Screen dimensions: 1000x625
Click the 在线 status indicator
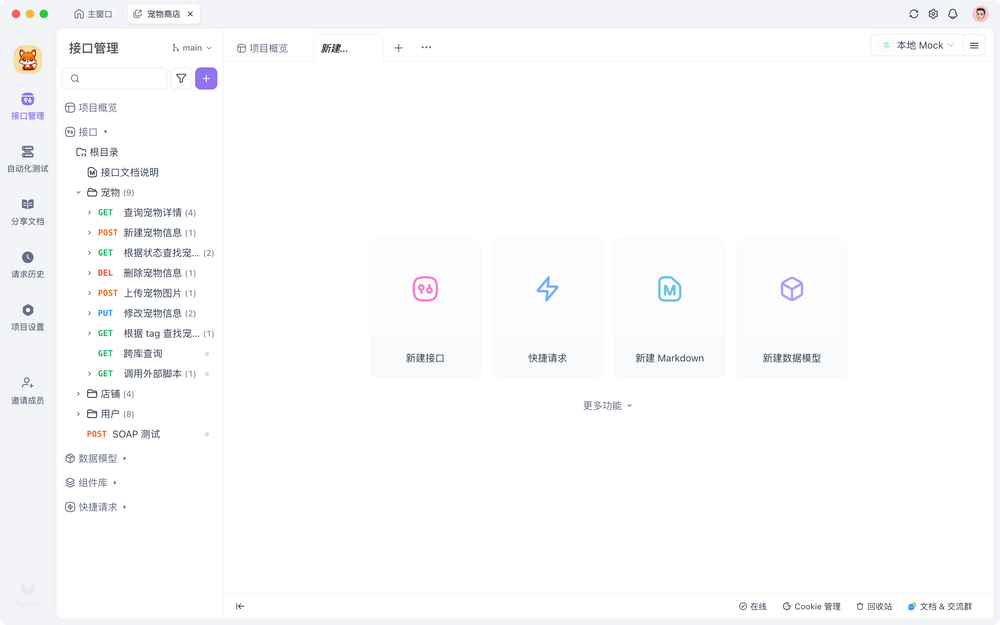[x=752, y=606]
